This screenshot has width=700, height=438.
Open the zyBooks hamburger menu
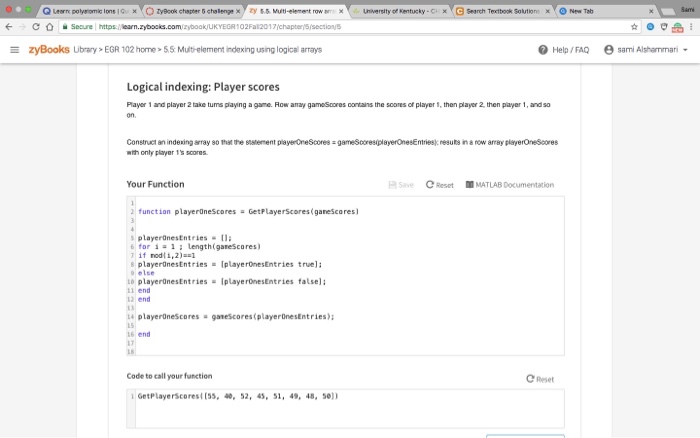coord(15,50)
